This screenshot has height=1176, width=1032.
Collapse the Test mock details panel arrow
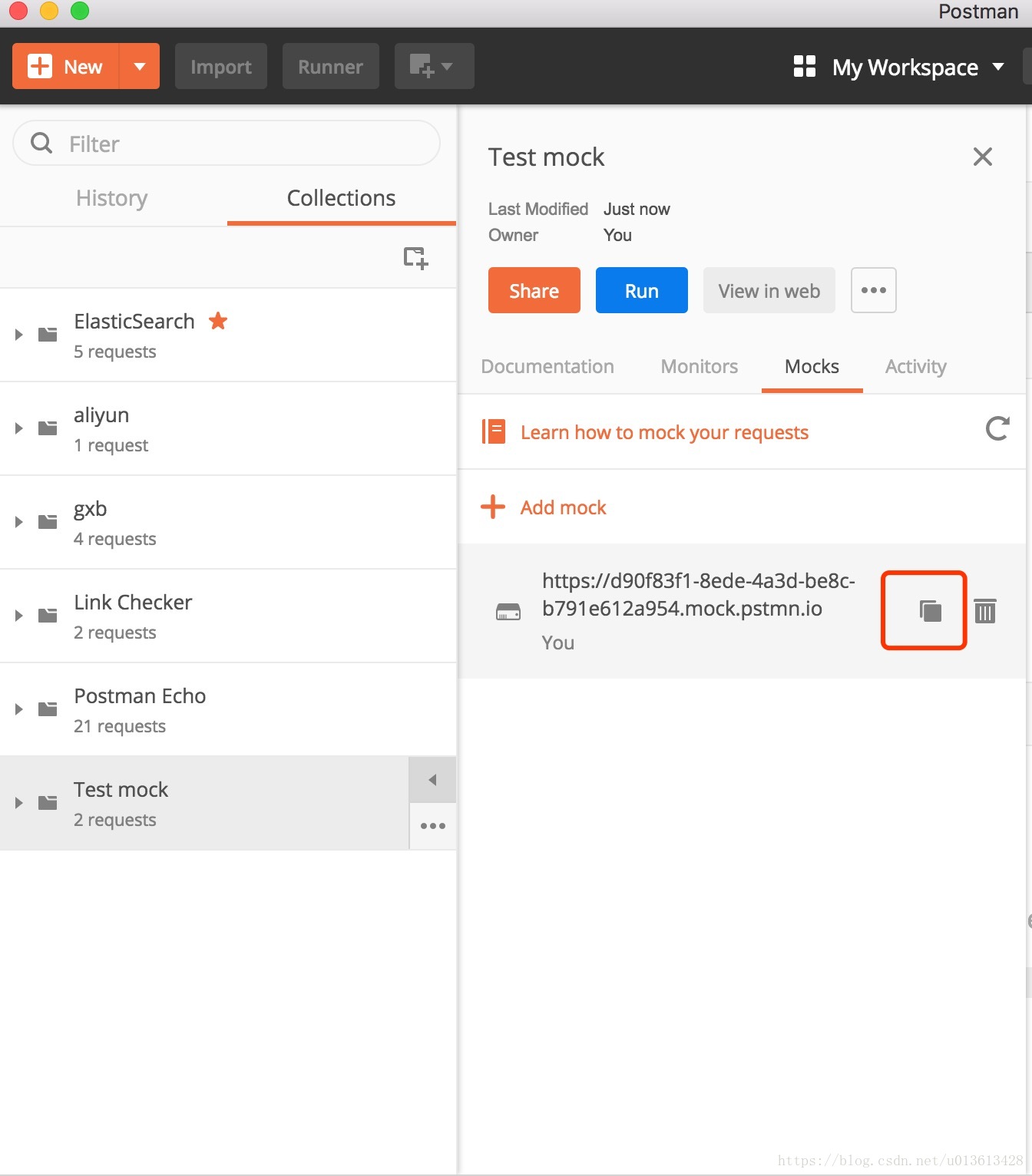point(433,780)
